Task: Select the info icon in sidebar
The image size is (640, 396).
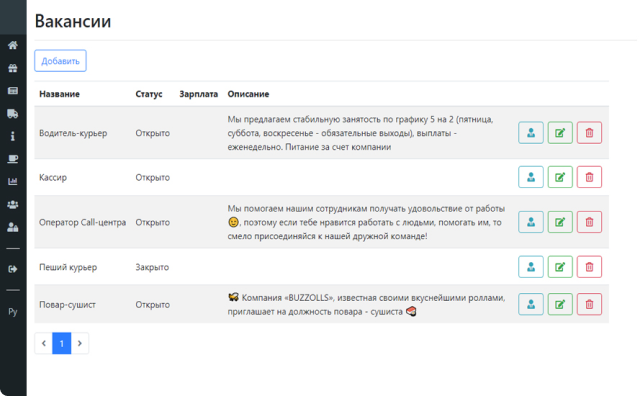Action: coord(13,136)
